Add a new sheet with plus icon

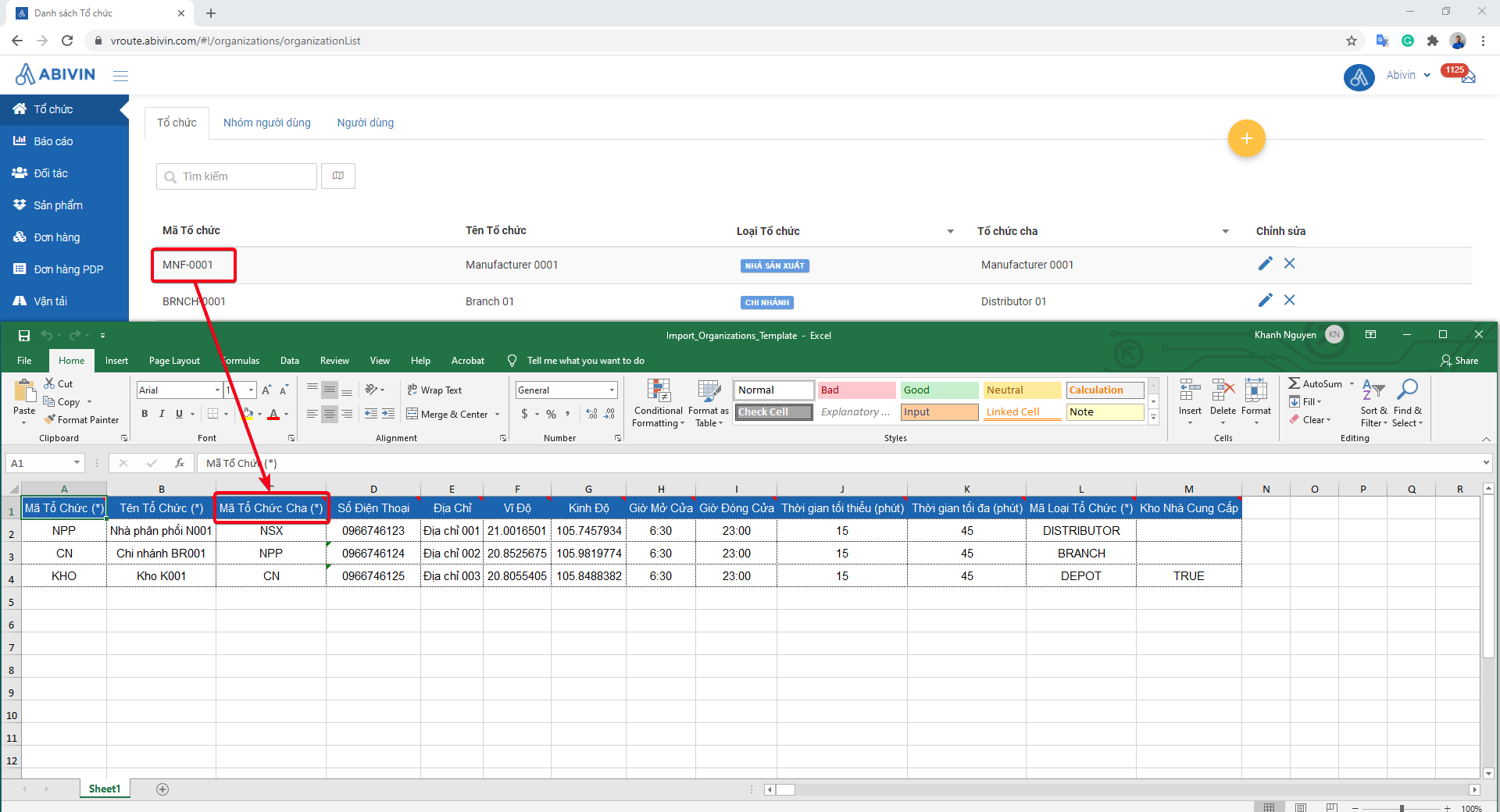point(162,789)
